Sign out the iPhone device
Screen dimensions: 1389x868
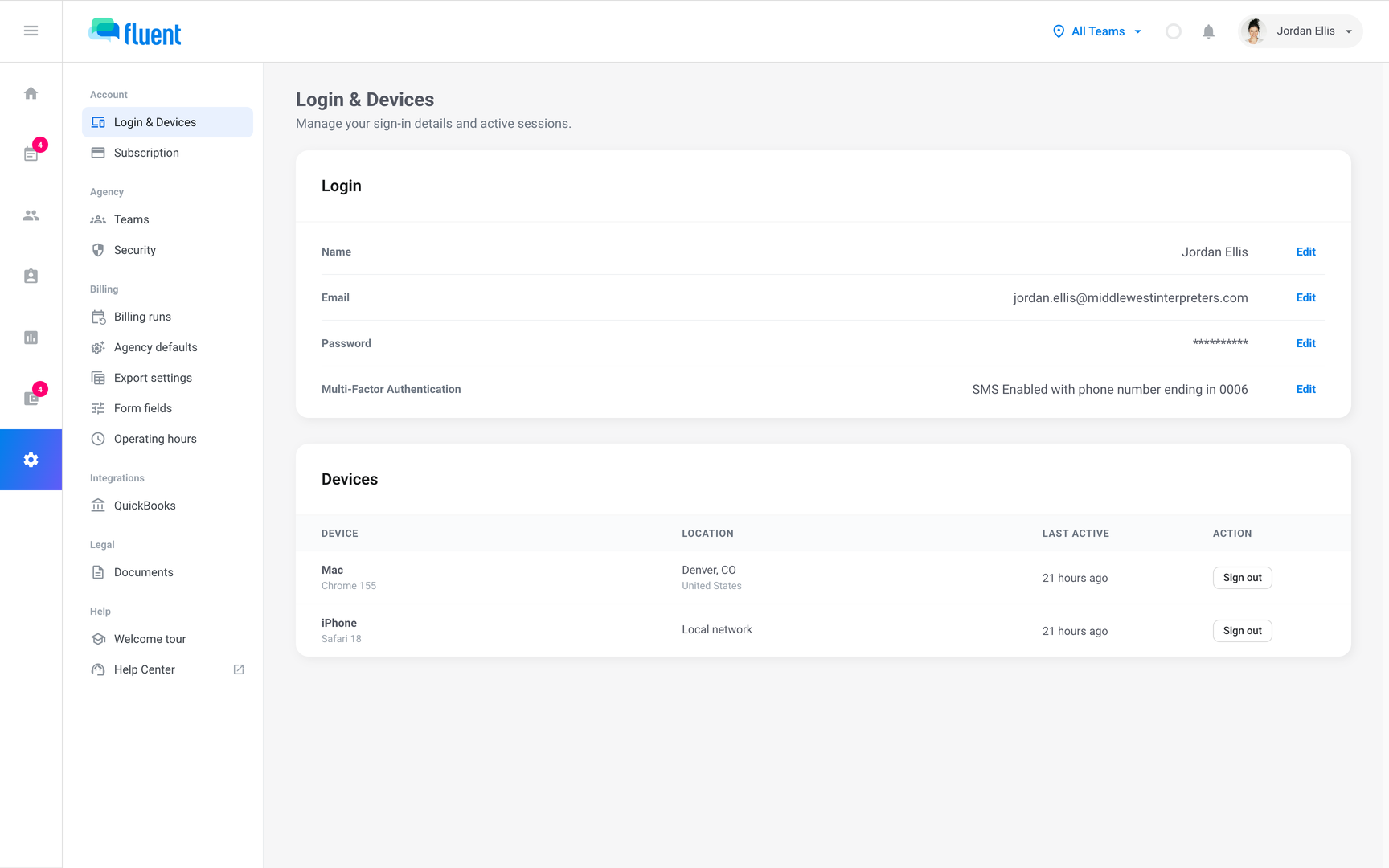click(x=1242, y=631)
